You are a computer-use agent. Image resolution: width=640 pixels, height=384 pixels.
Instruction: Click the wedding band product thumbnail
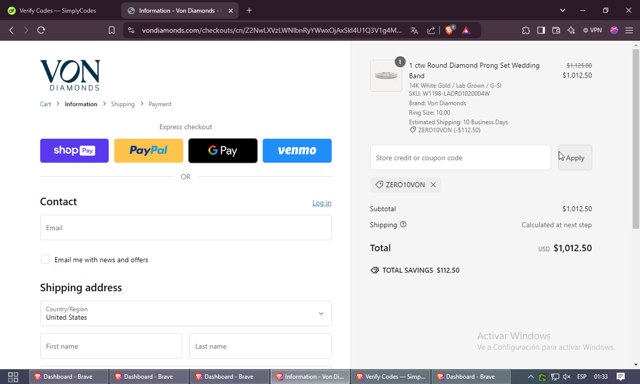pos(386,75)
